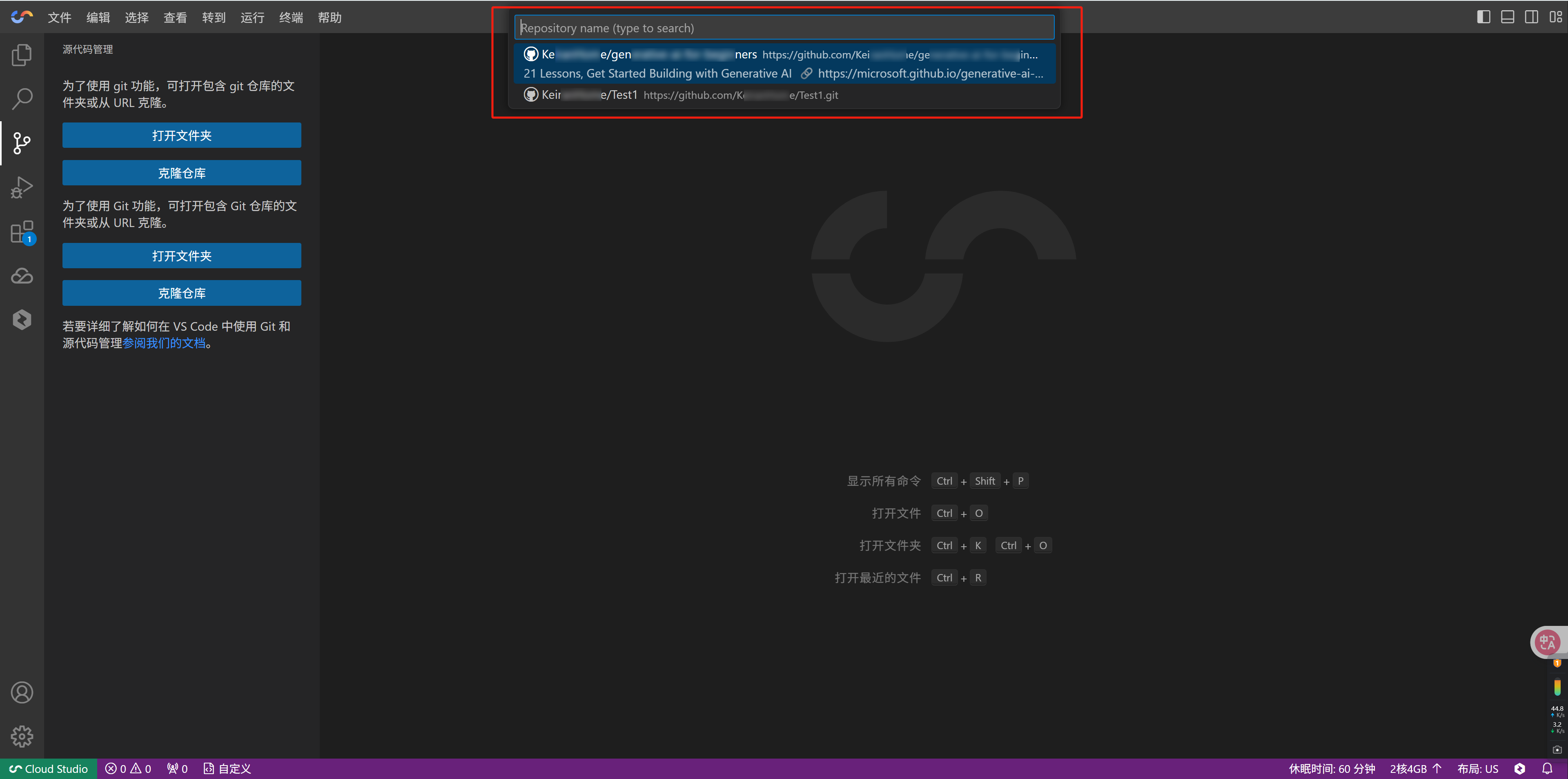Open the Manage settings gear
Screen dimensions: 1568x779
click(x=22, y=737)
